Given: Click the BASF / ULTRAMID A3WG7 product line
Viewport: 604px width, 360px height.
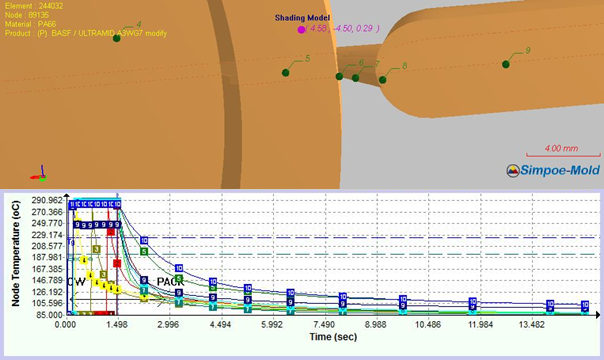Looking at the screenshot, I should pyautogui.click(x=86, y=33).
